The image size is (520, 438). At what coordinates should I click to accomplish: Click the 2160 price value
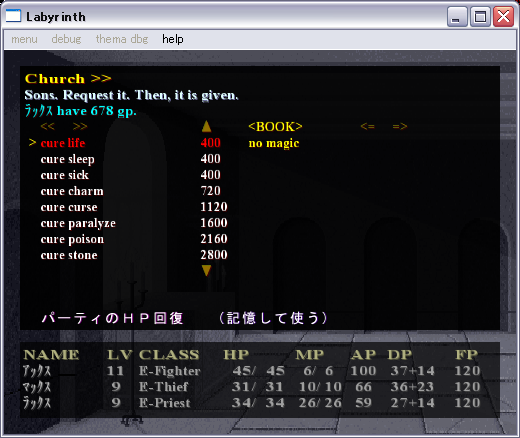214,239
